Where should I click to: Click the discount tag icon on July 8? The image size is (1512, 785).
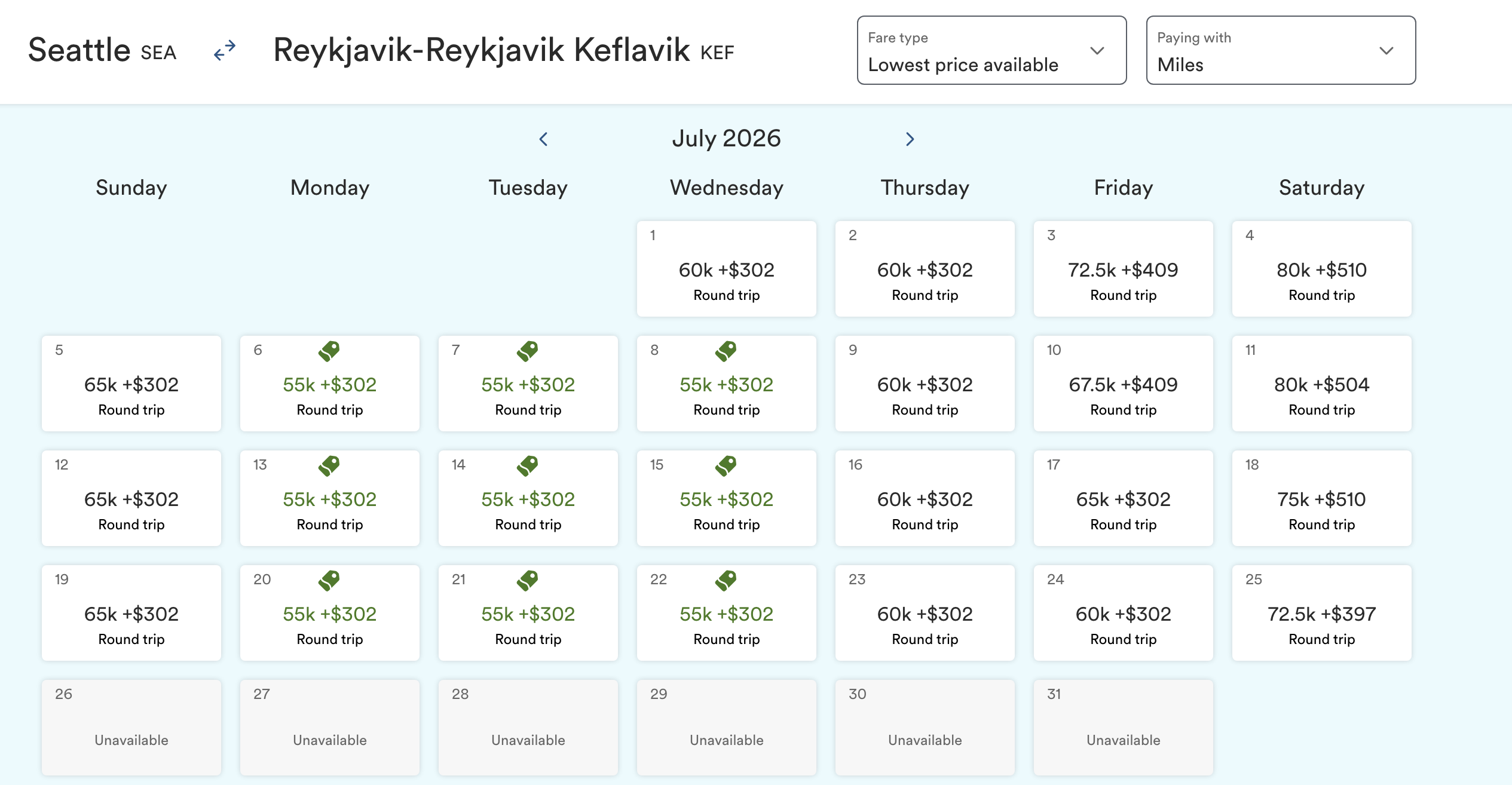click(x=726, y=351)
